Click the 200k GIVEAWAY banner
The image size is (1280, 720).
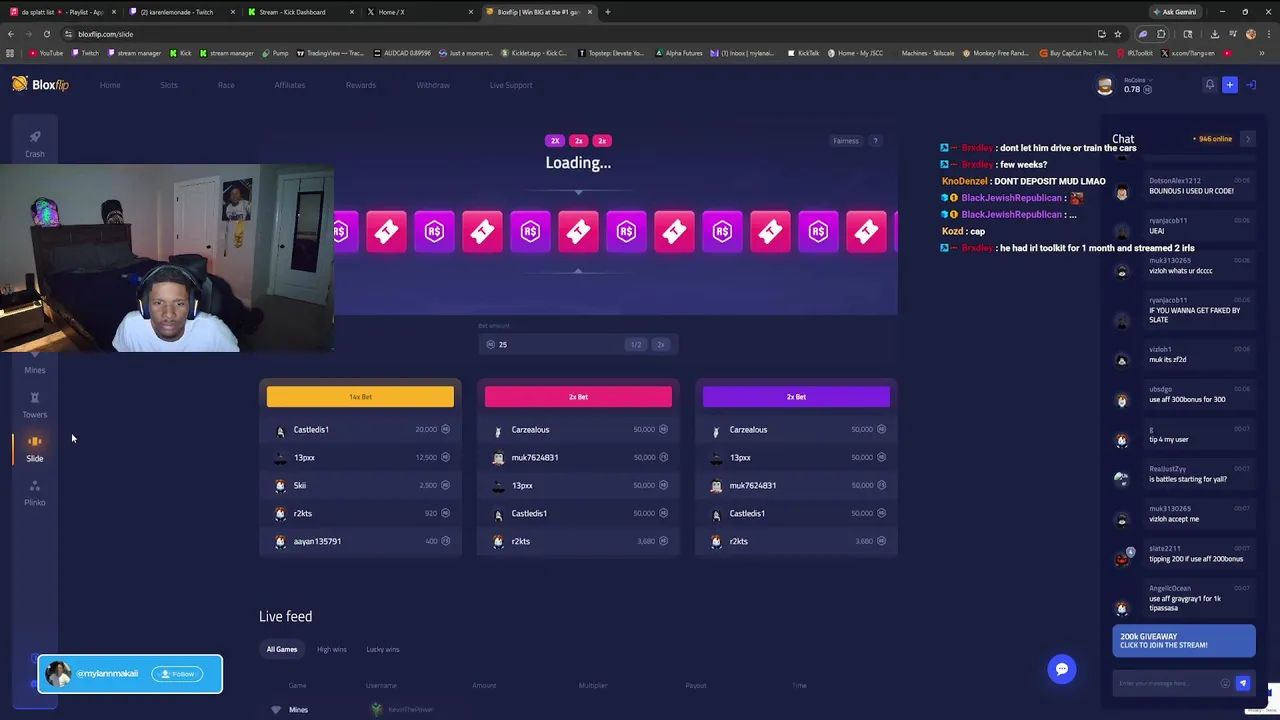(1184, 641)
